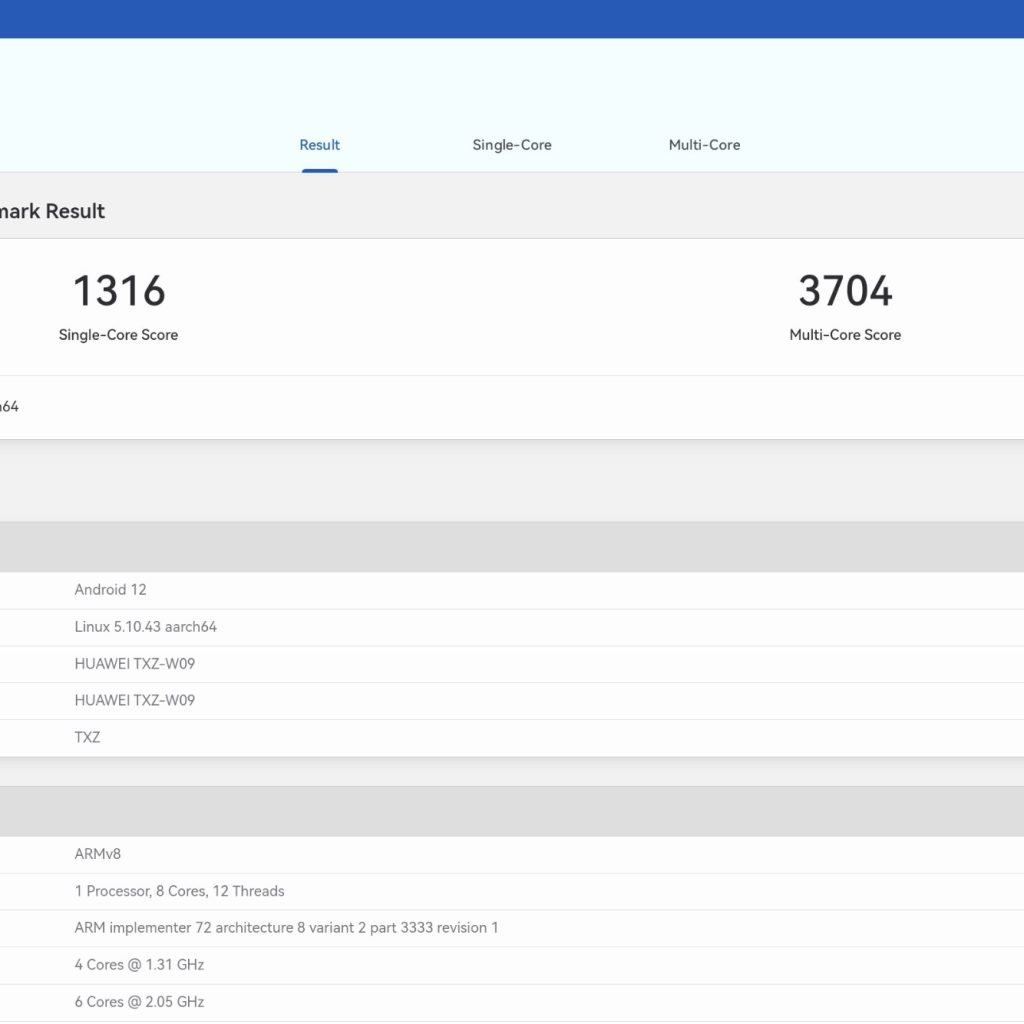
Task: Click the lower HUAWEI TXZ-W09 entry
Action: pyautogui.click(x=134, y=701)
